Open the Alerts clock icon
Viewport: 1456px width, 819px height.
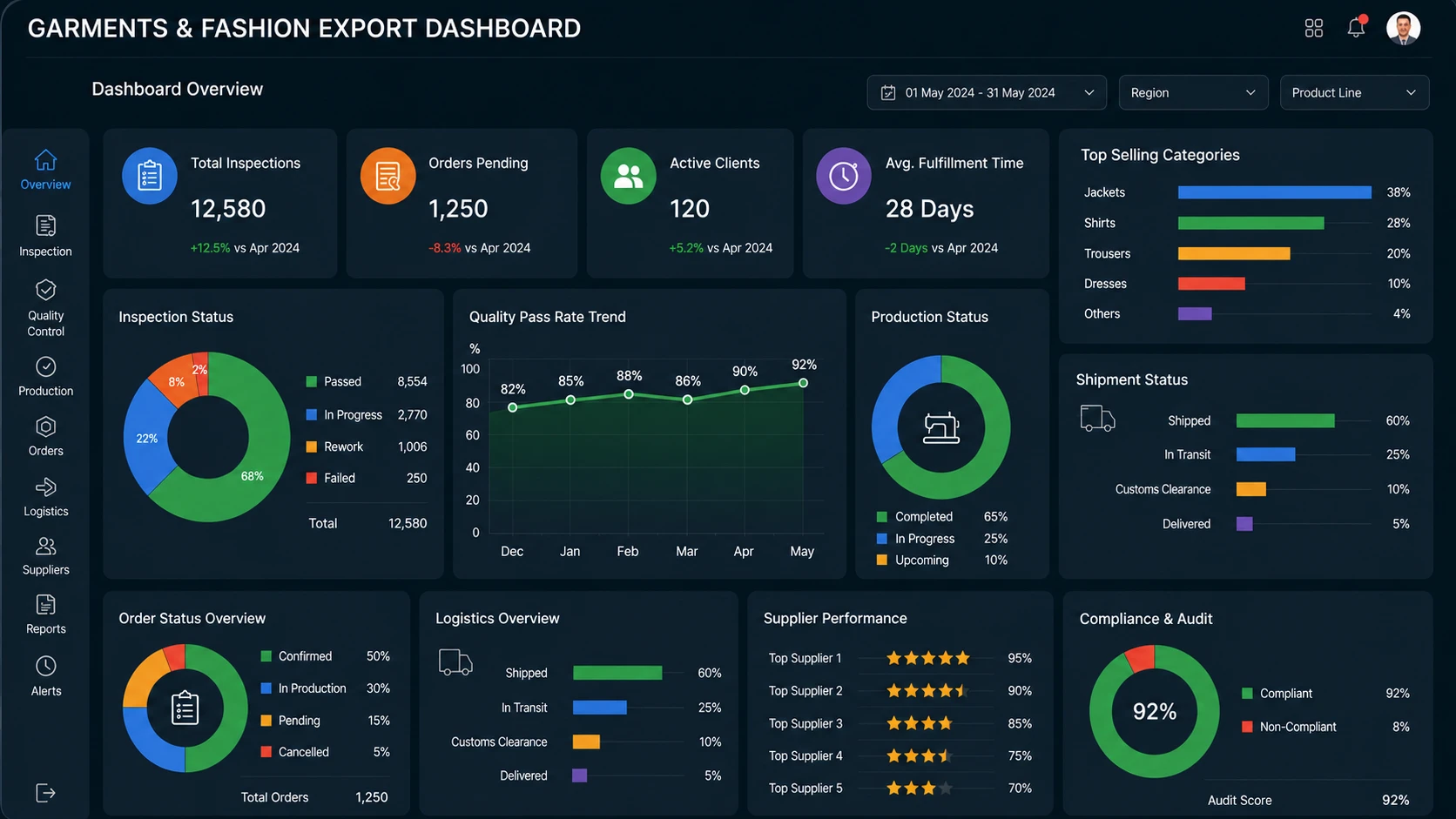[x=45, y=666]
